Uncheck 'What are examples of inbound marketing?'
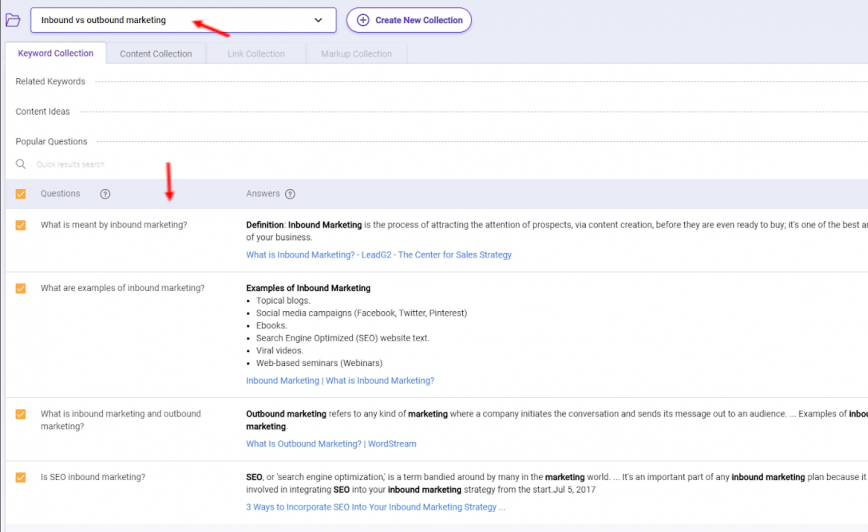868x532 pixels. coord(20,288)
